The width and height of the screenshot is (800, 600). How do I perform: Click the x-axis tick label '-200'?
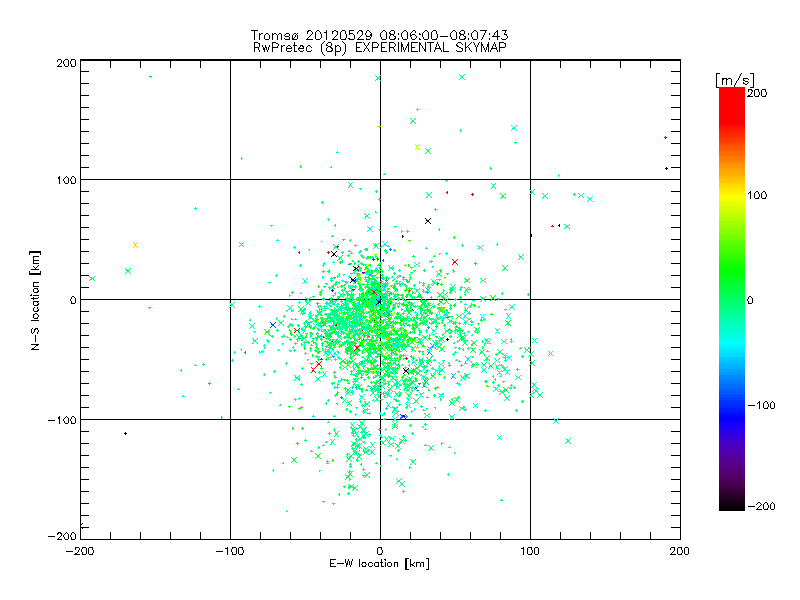click(x=80, y=551)
